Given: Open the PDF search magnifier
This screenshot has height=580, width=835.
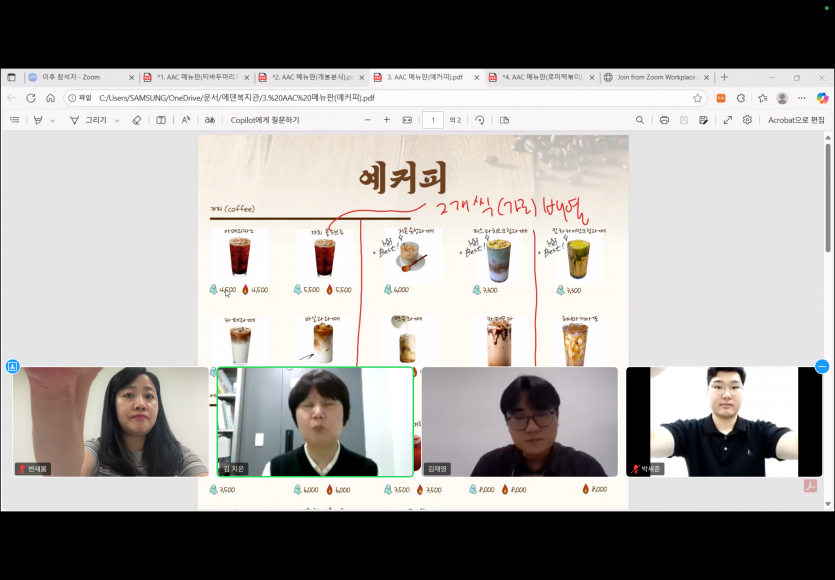Looking at the screenshot, I should [640, 120].
